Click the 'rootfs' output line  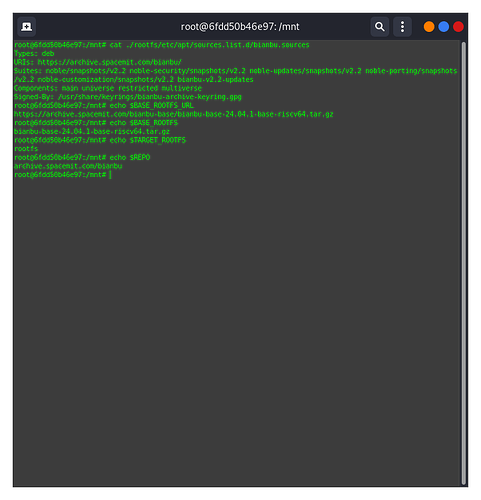pos(26,149)
